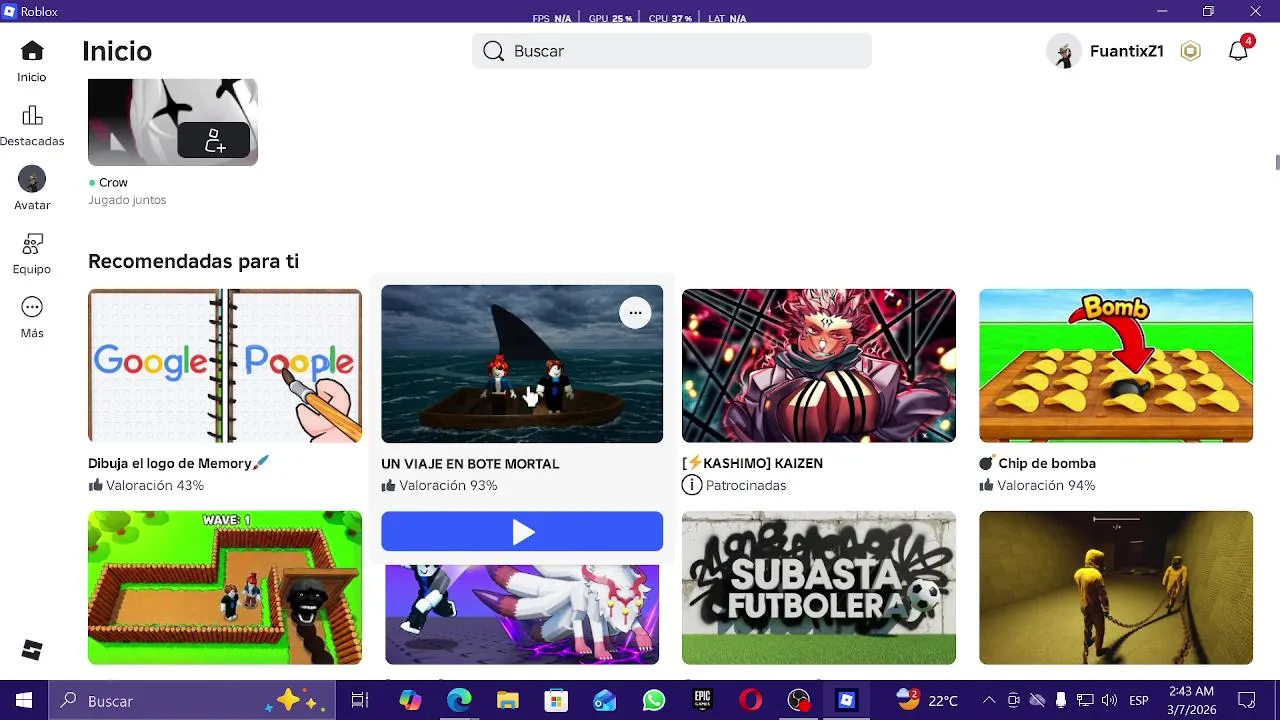Open Task View in taskbar
Screen dimensions: 1280x720
(360, 701)
